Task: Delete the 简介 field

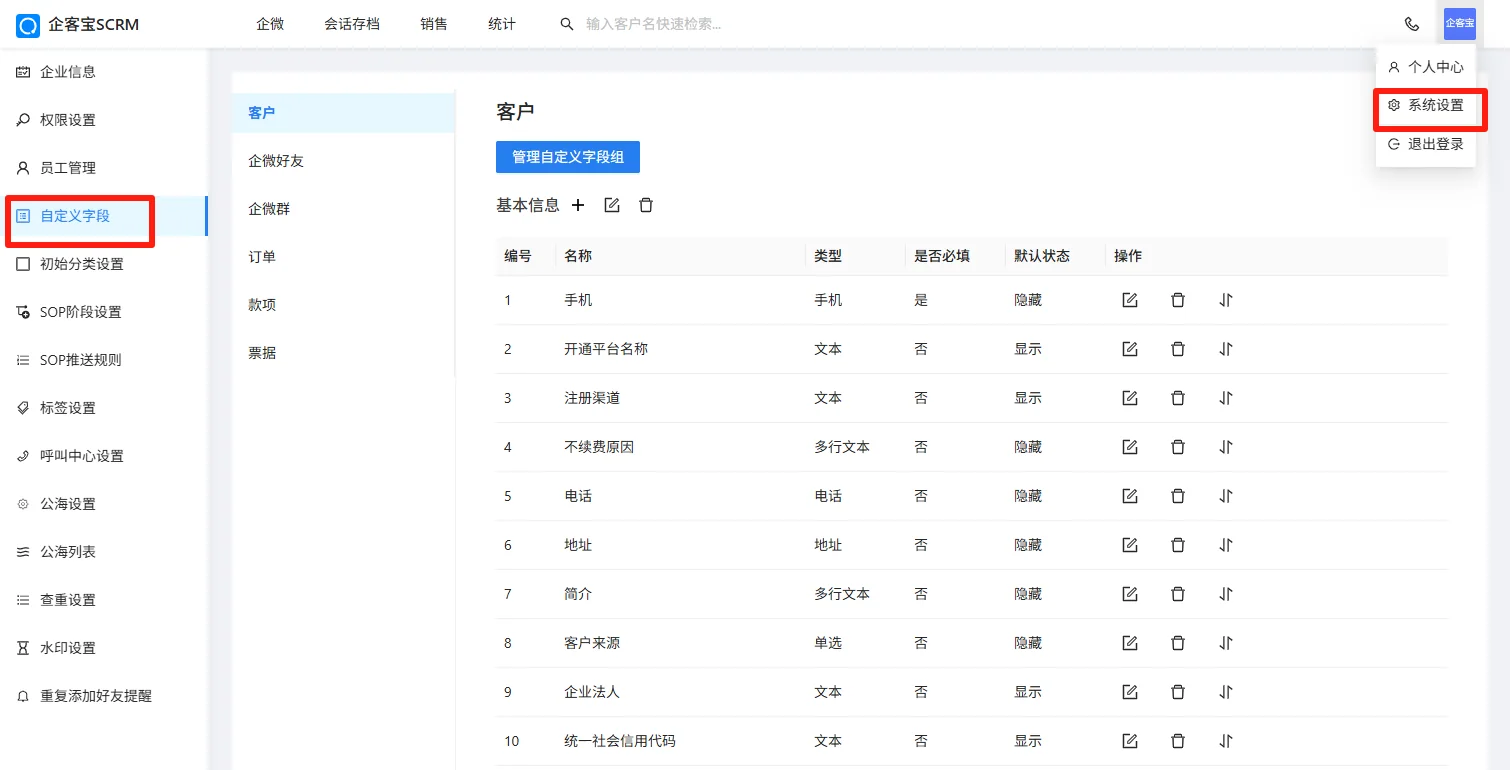Action: click(1178, 594)
